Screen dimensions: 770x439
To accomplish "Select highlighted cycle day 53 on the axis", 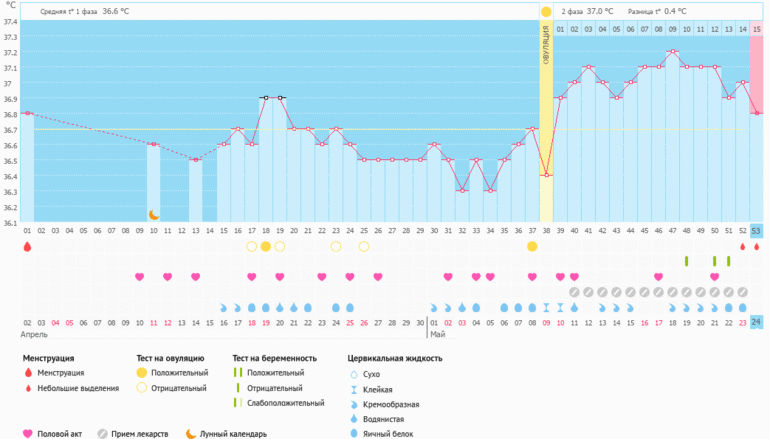I will point(757,231).
